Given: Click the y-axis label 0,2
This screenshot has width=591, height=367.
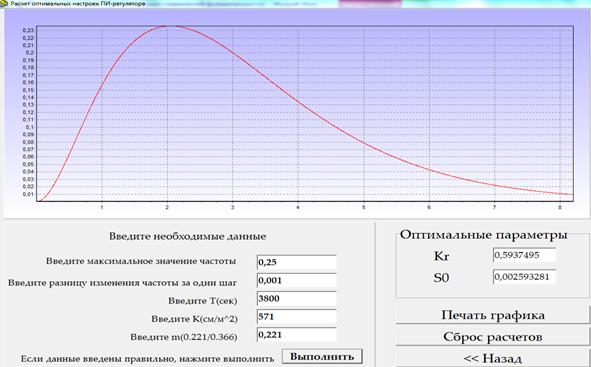Looking at the screenshot, I should (30, 53).
